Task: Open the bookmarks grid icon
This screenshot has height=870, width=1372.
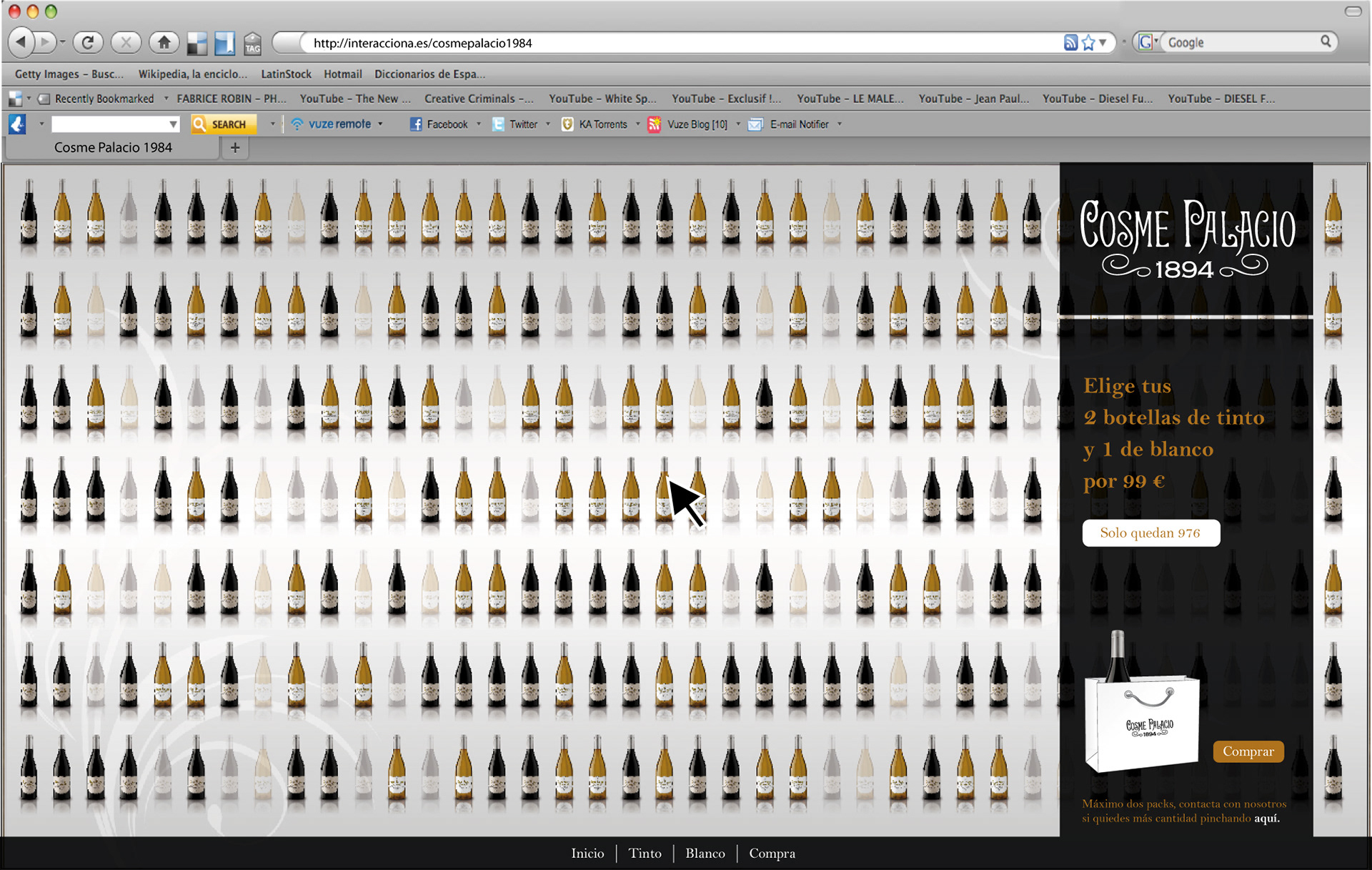Action: [15, 99]
